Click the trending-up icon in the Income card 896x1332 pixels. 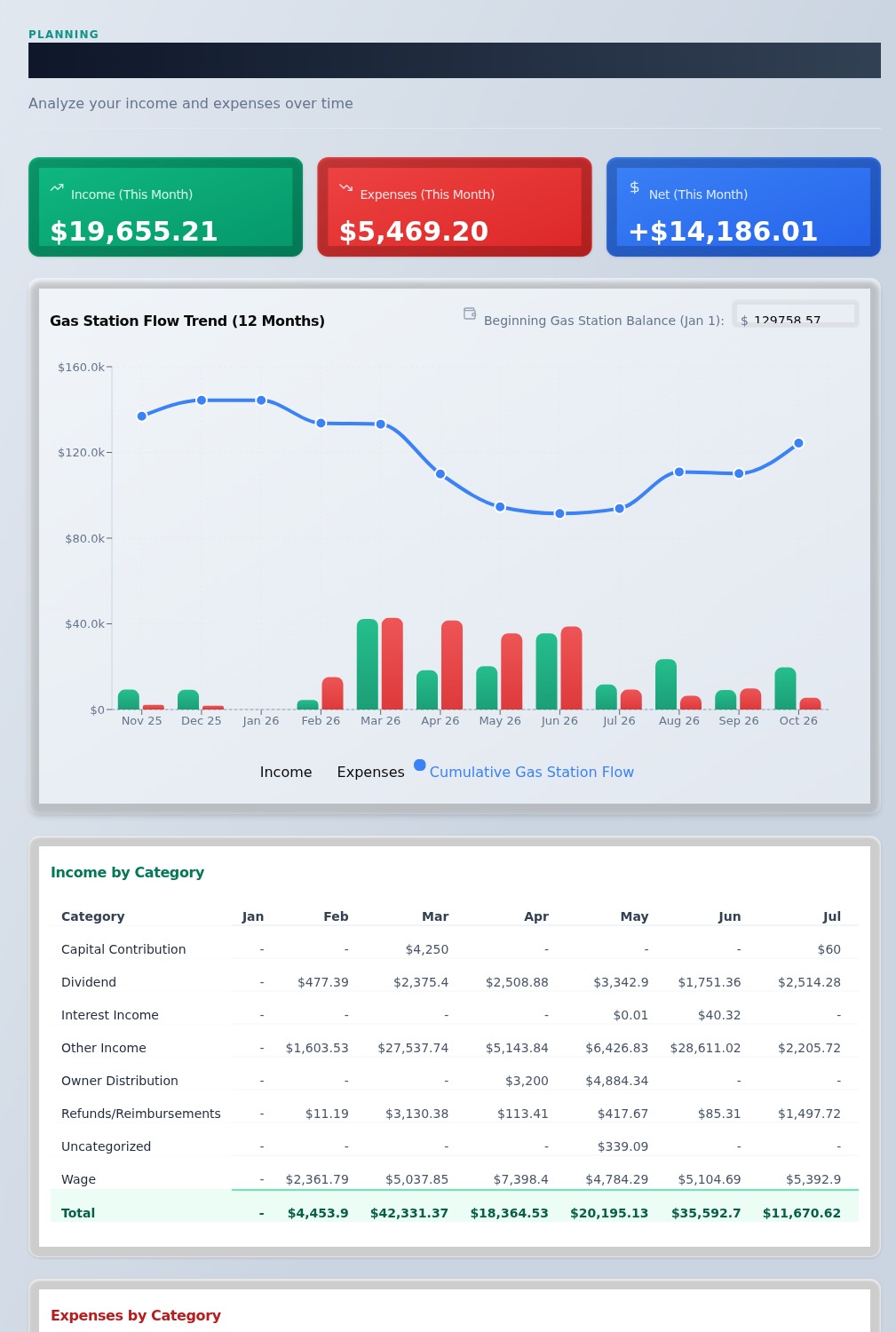point(57,187)
